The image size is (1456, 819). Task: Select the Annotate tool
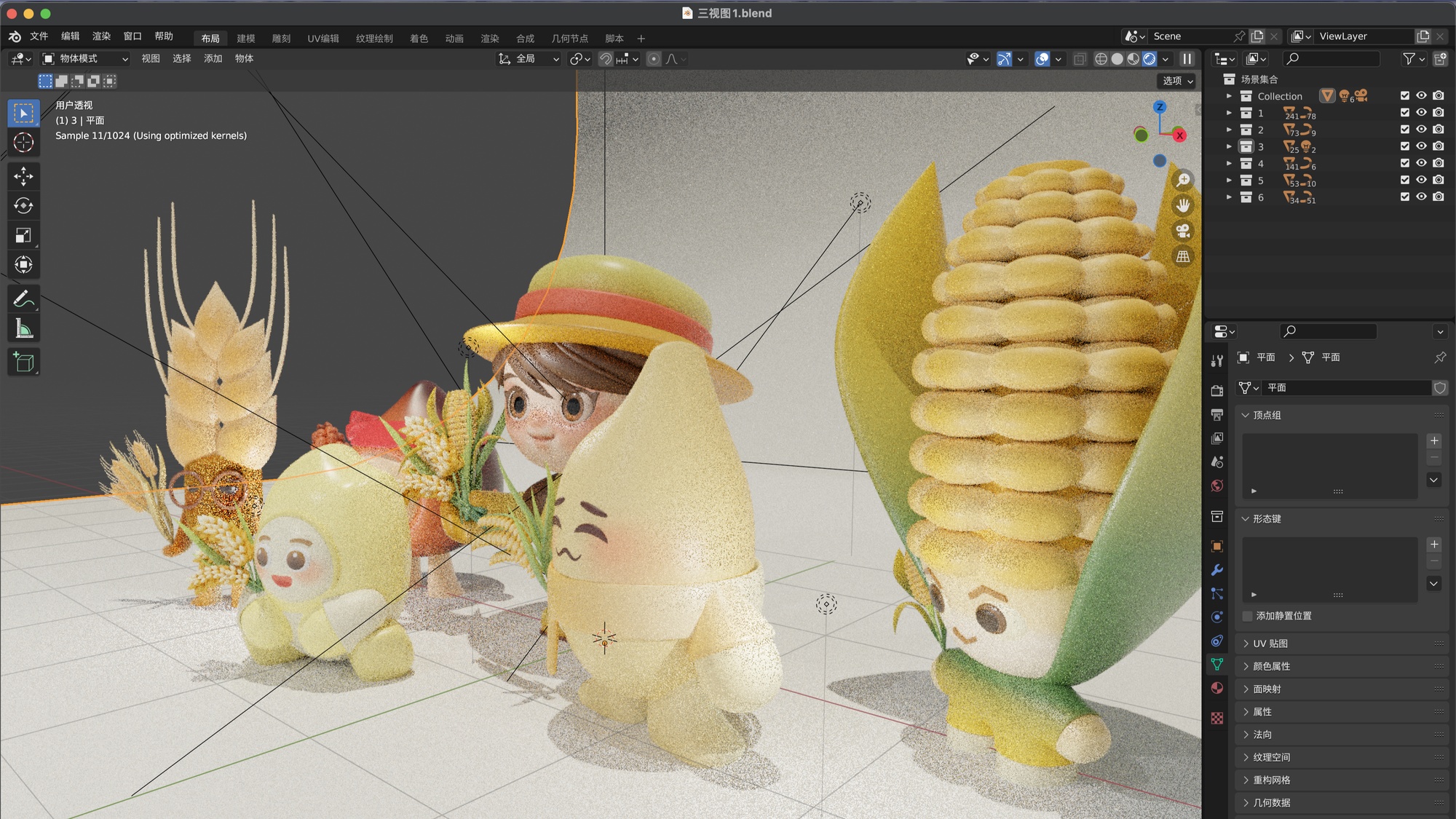coord(23,298)
